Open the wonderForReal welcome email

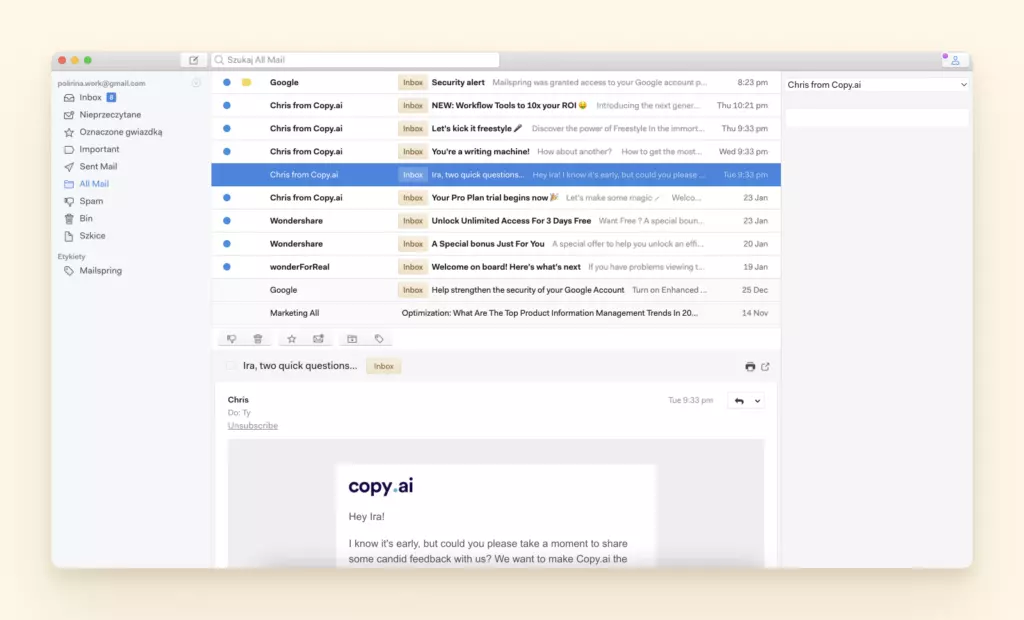click(x=496, y=267)
